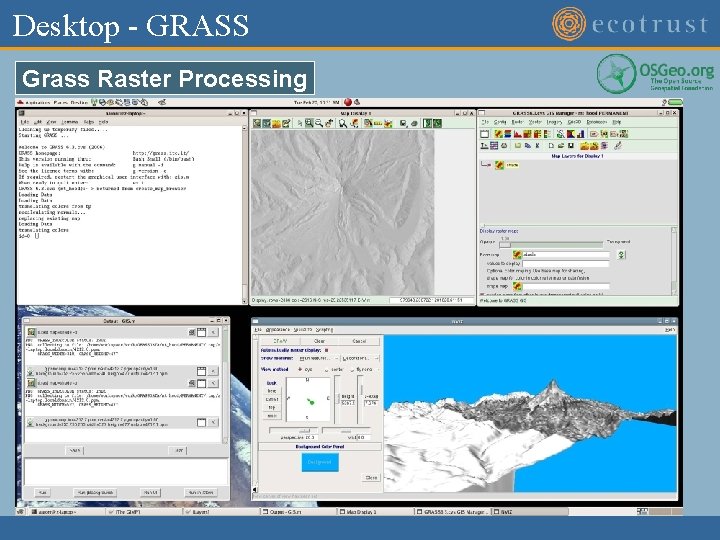Open Applications menu in the GNOME top panel
Screen dimensions: 720x540
point(37,102)
